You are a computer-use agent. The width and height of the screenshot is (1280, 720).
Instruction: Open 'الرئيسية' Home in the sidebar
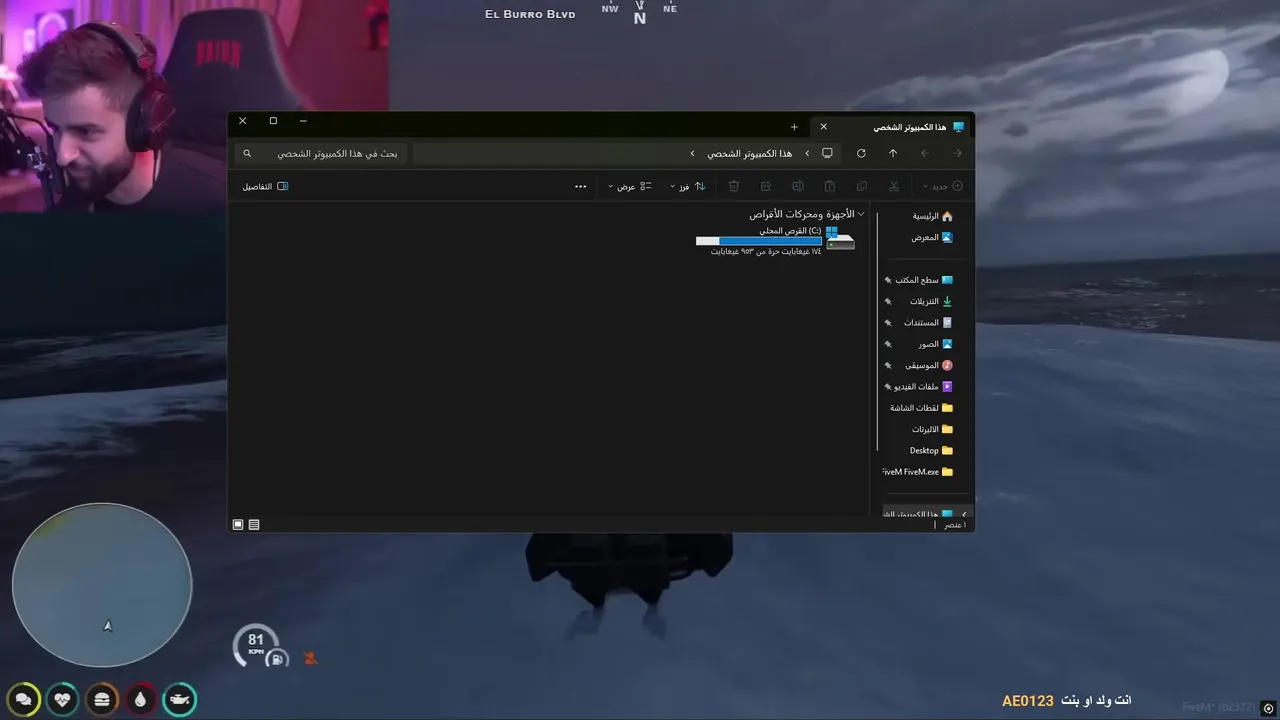pyautogui.click(x=932, y=216)
